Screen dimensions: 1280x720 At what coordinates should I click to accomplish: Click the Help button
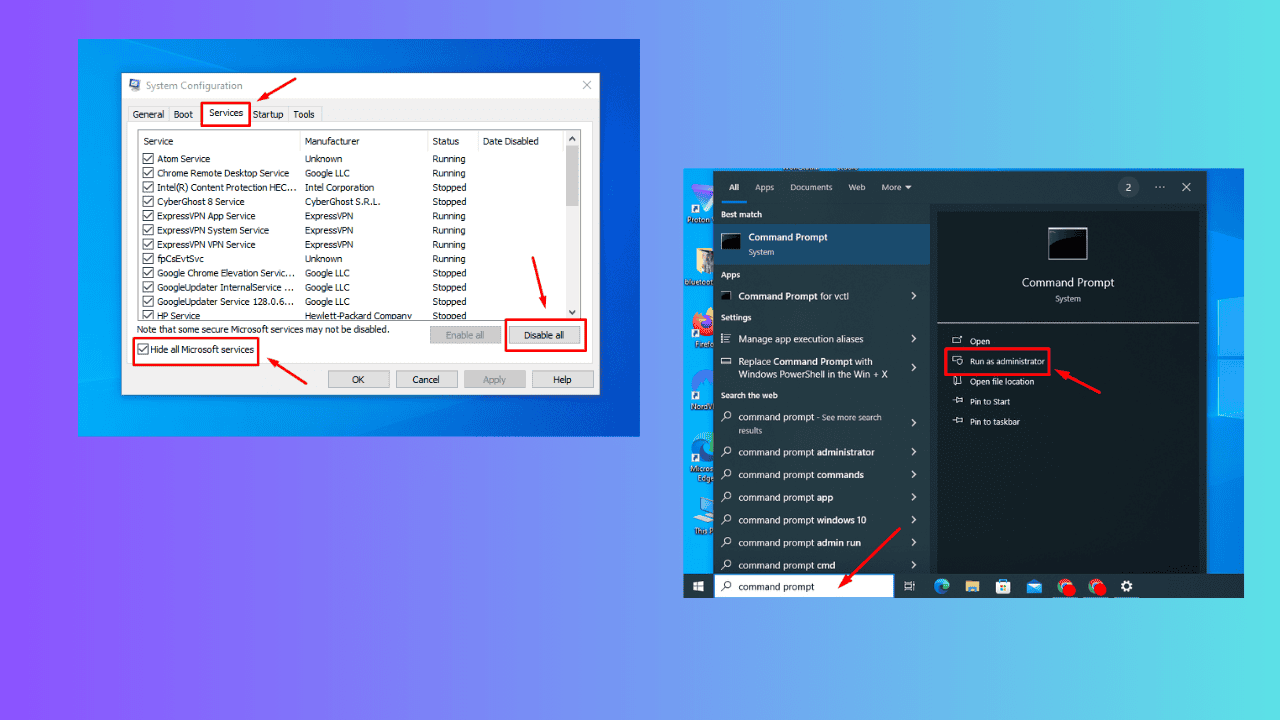(562, 379)
